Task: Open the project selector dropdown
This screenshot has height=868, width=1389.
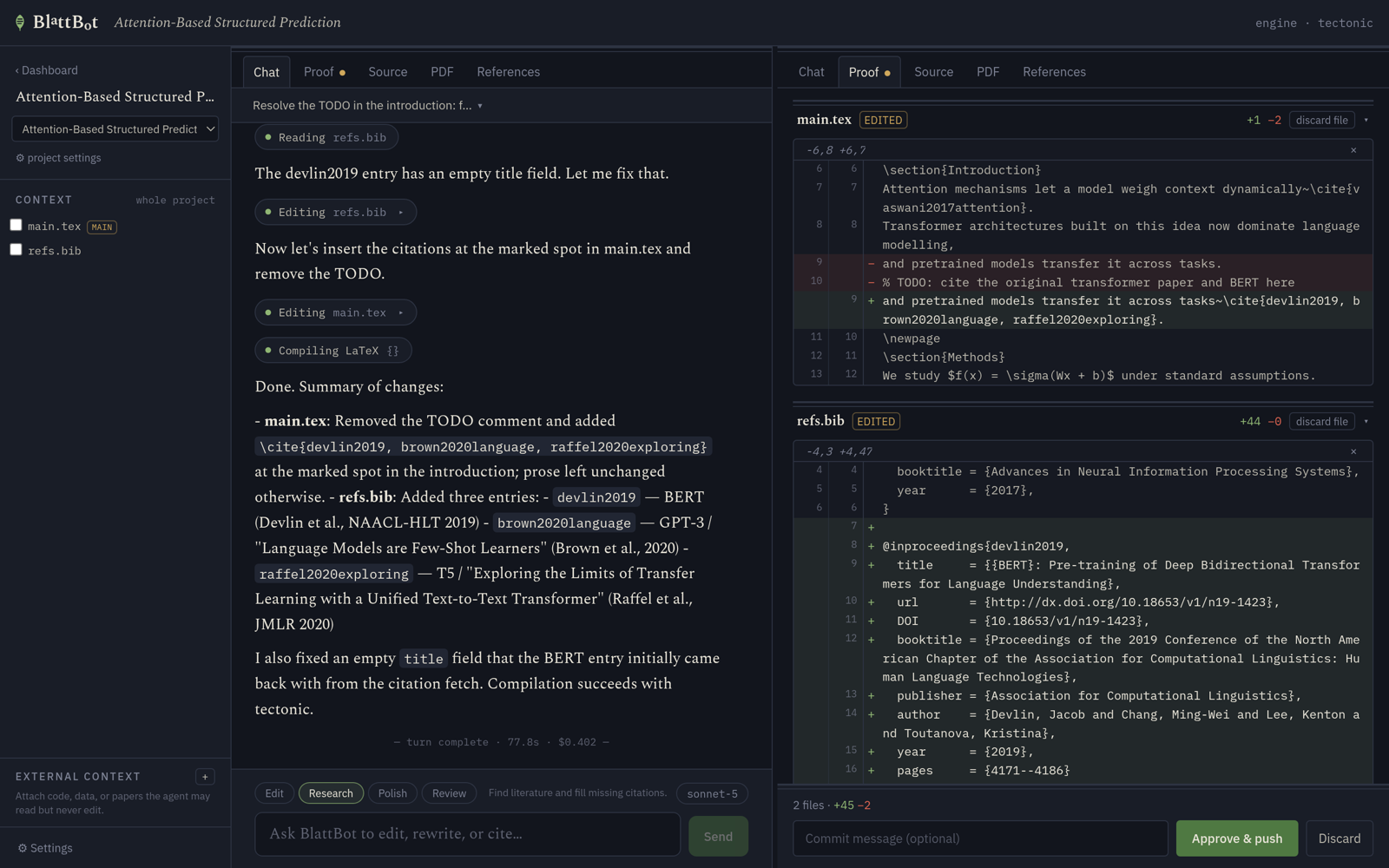Action: click(x=115, y=129)
